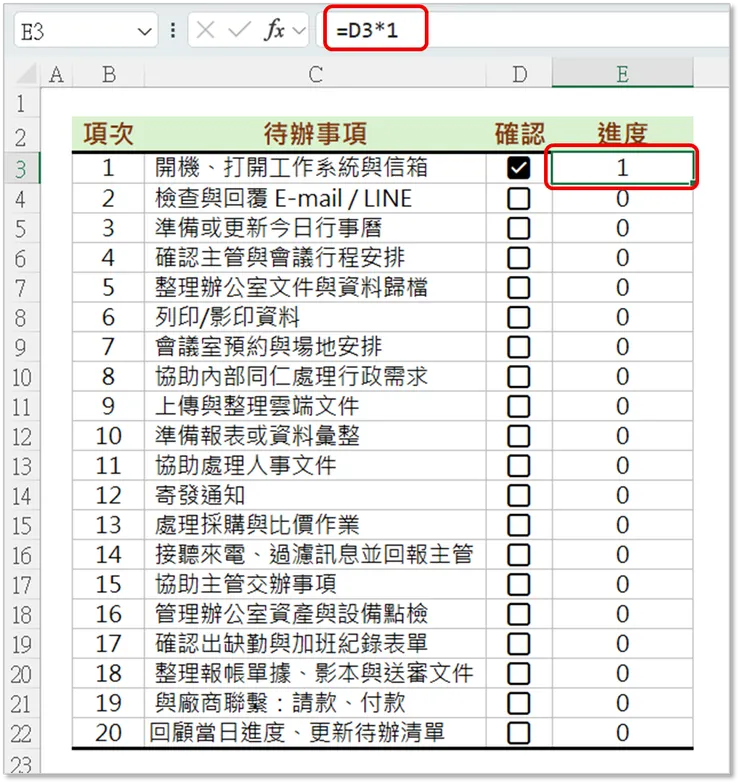Click item number 10 in 項次 column
Image resolution: width=740 pixels, height=784 pixels.
(x=108, y=436)
